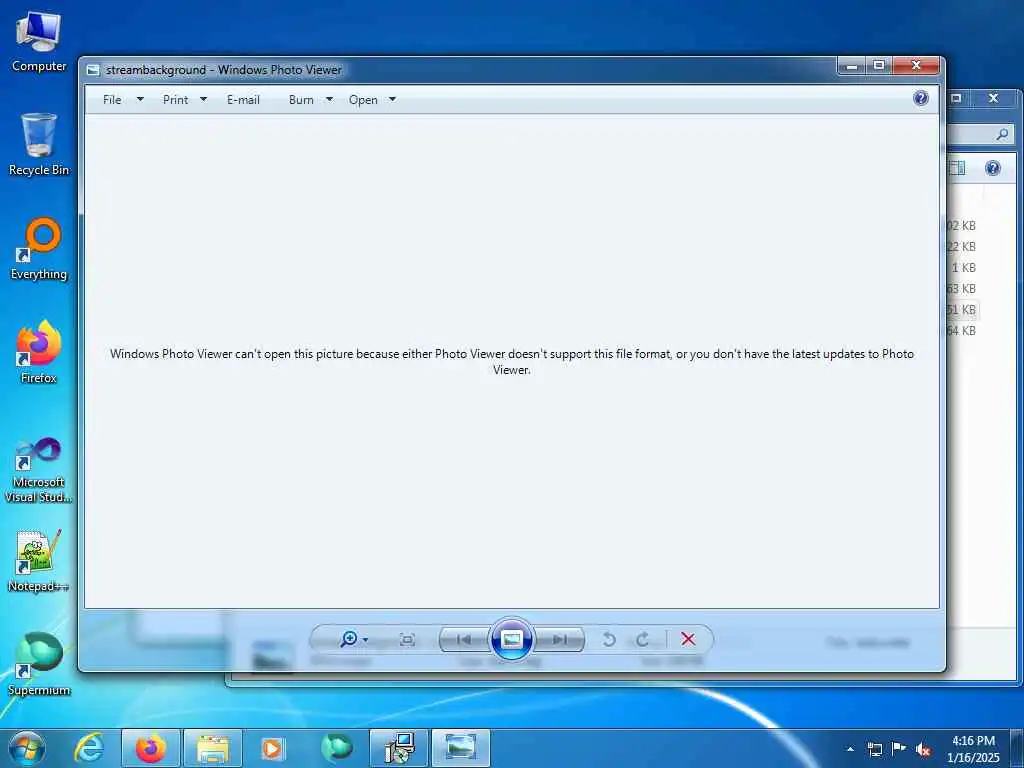Click the Photo Viewer help icon
Screen dimensions: 1024x768
(x=921, y=98)
